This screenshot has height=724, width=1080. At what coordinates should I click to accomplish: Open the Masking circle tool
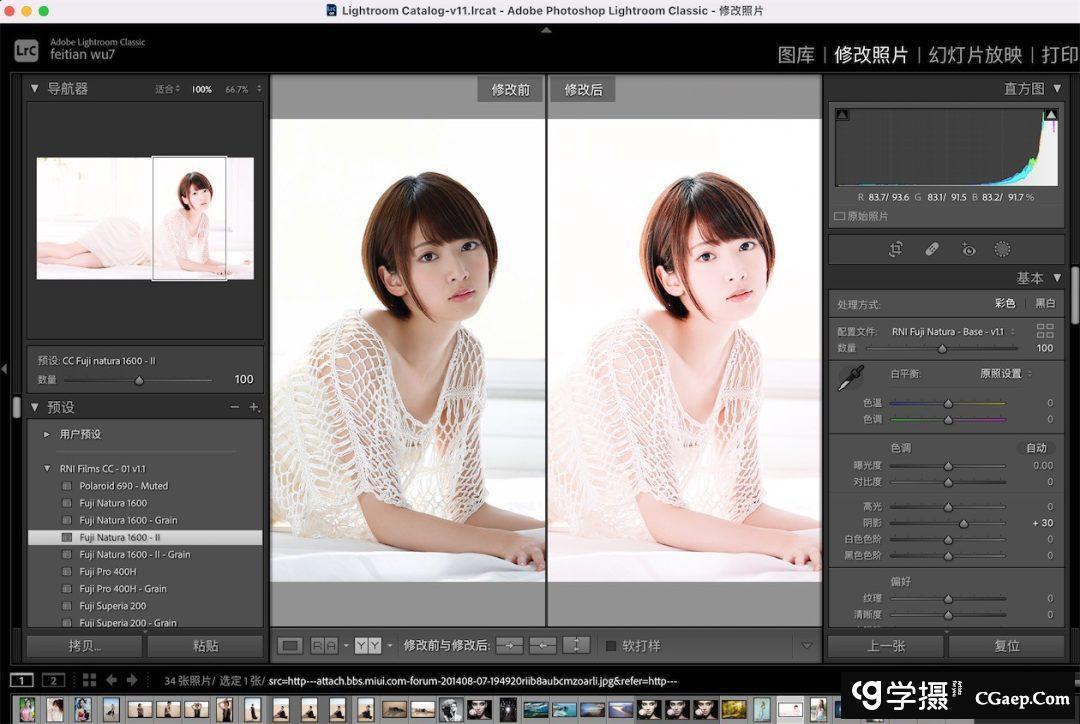pyautogui.click(x=1003, y=249)
